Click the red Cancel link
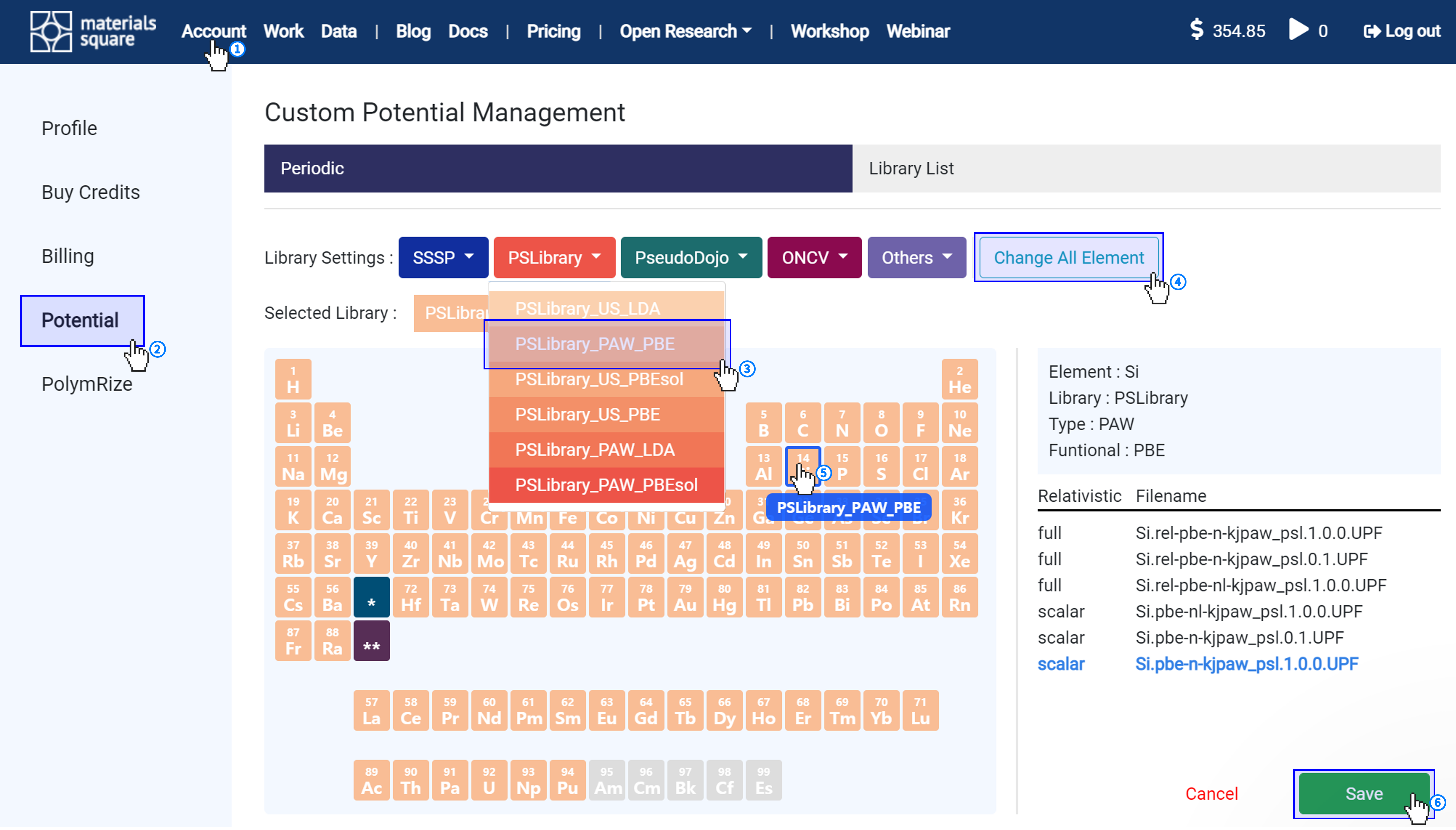This screenshot has height=830, width=1456. pos(1212,794)
